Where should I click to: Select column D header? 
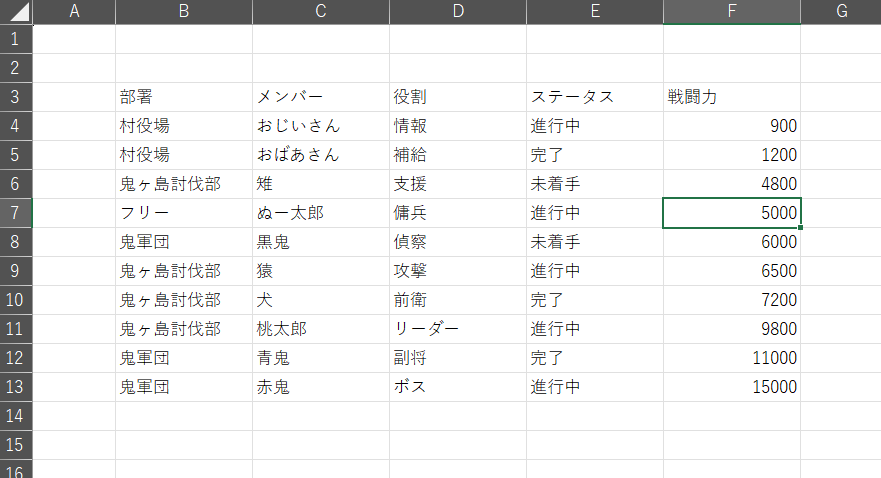point(458,12)
